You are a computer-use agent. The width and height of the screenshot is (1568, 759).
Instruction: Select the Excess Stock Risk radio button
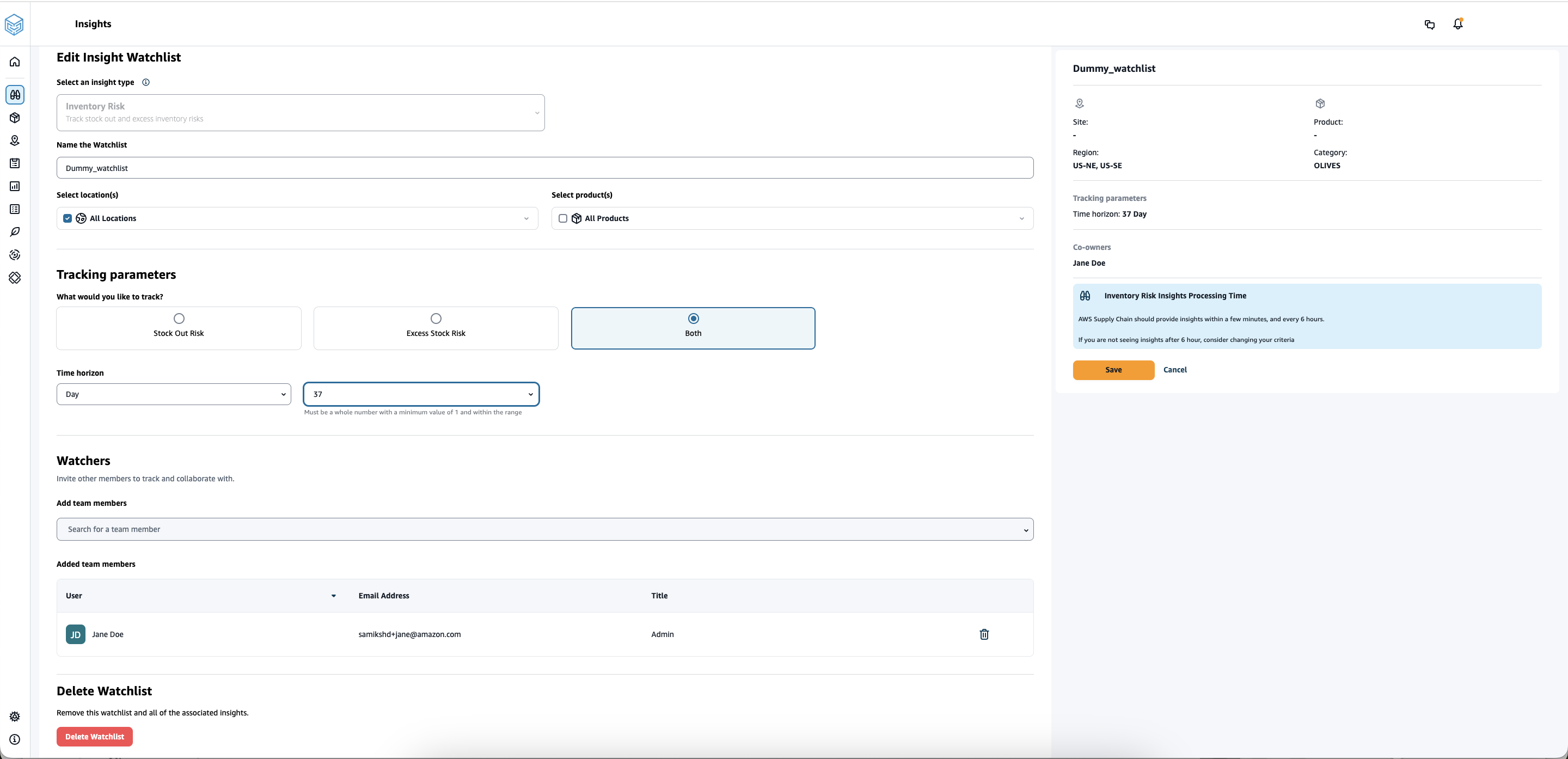(x=435, y=318)
